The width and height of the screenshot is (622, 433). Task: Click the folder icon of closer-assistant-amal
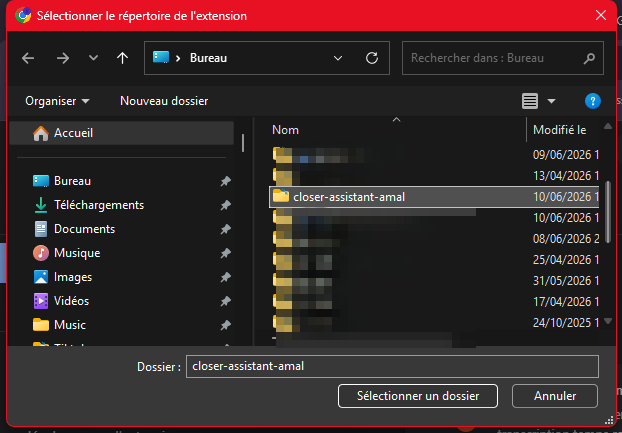click(x=281, y=196)
